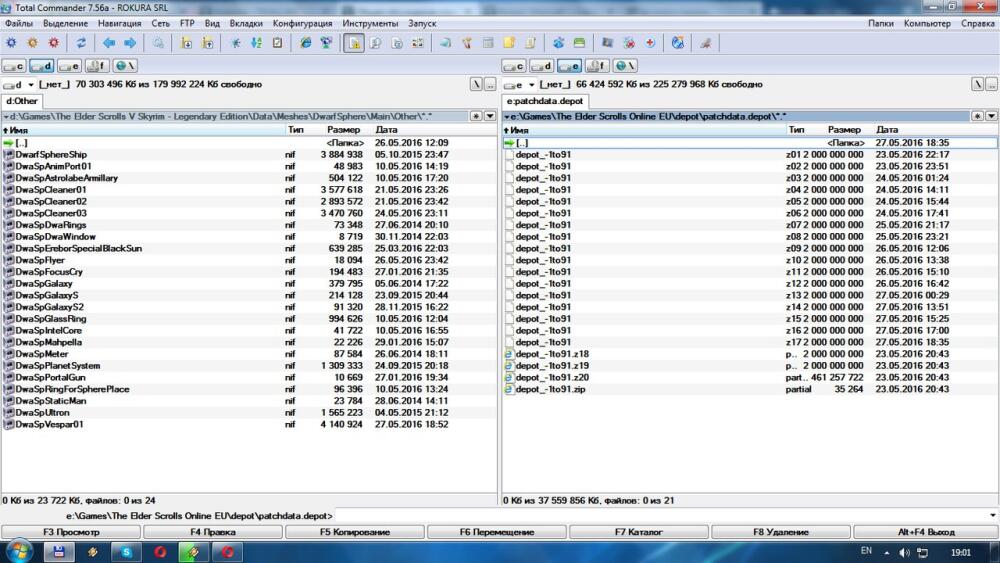
Task: Open network neighborhood in left panel
Action: (x=124, y=66)
